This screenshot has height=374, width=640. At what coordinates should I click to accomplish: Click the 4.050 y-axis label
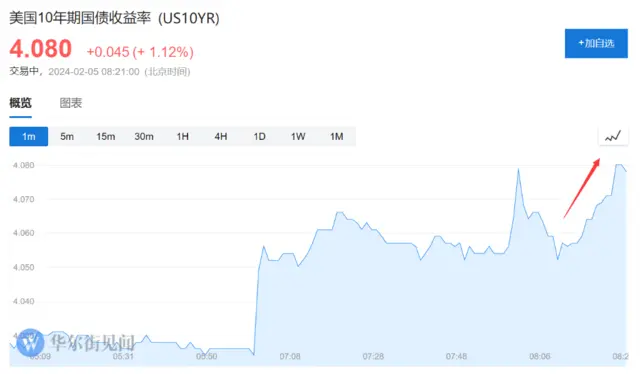[x=24, y=267]
